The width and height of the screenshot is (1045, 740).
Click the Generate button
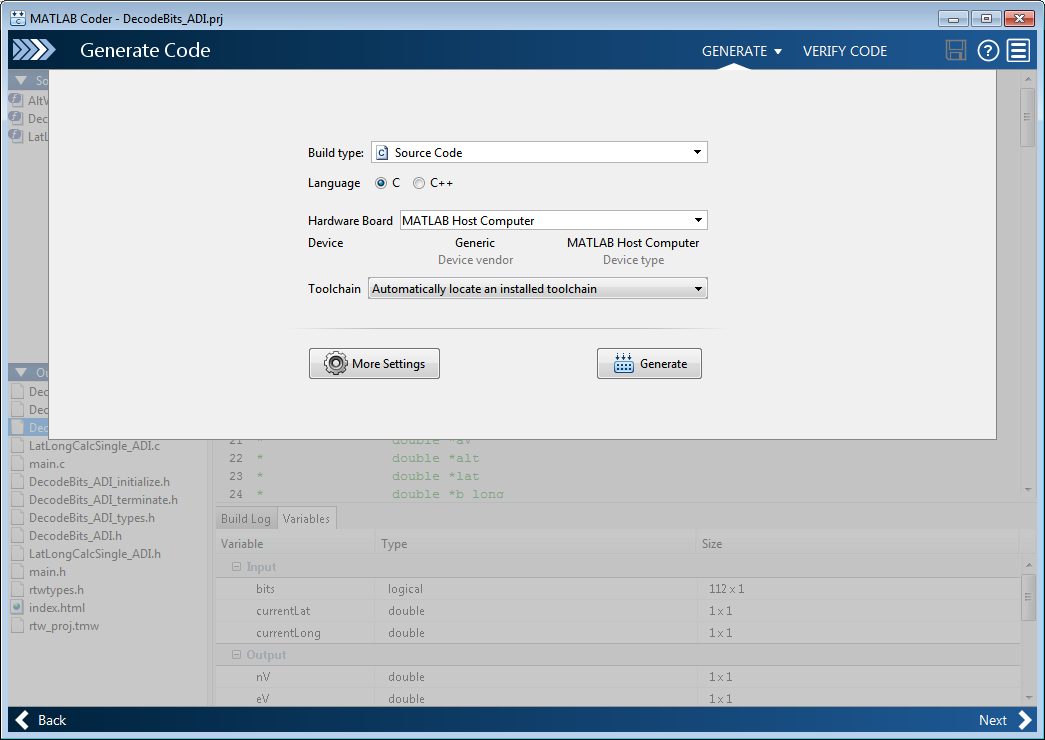[649, 363]
